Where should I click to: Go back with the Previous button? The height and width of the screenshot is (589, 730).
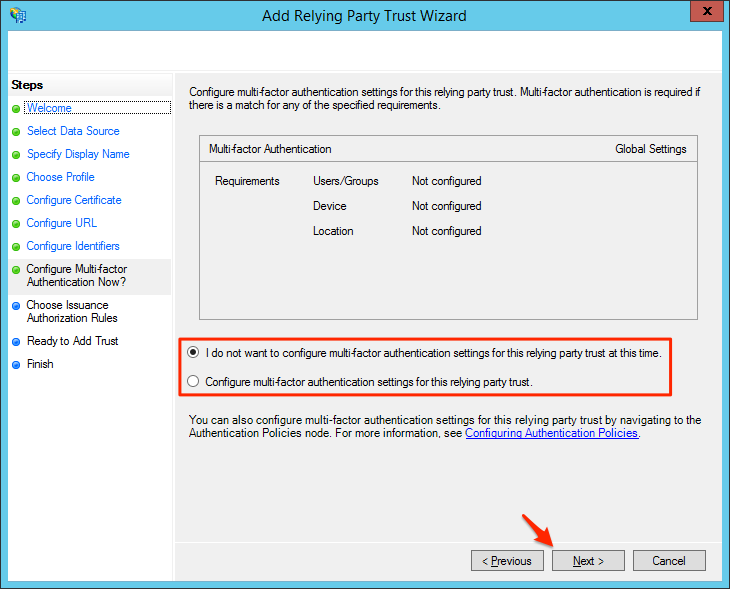[x=507, y=561]
